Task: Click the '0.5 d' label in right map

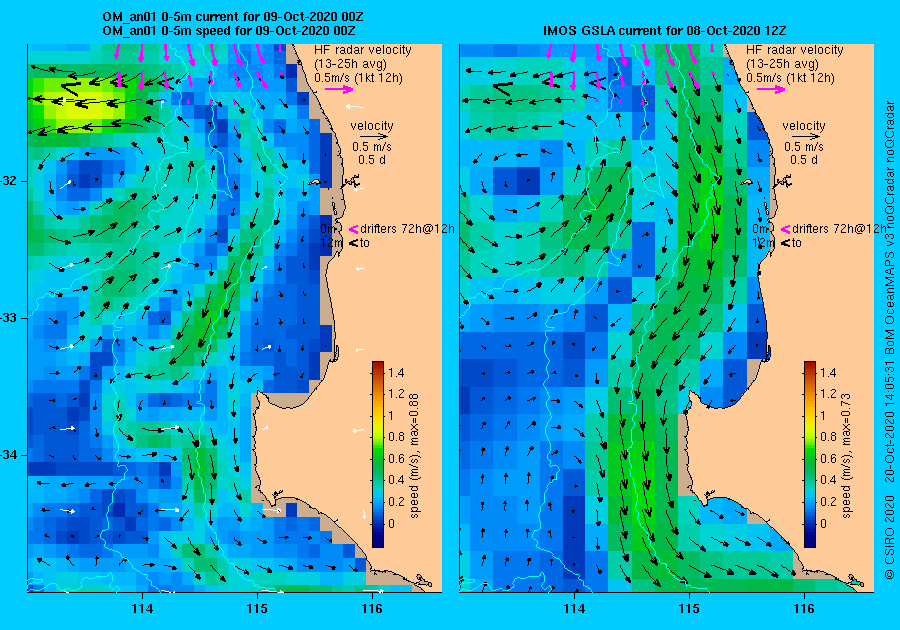Action: [804, 160]
